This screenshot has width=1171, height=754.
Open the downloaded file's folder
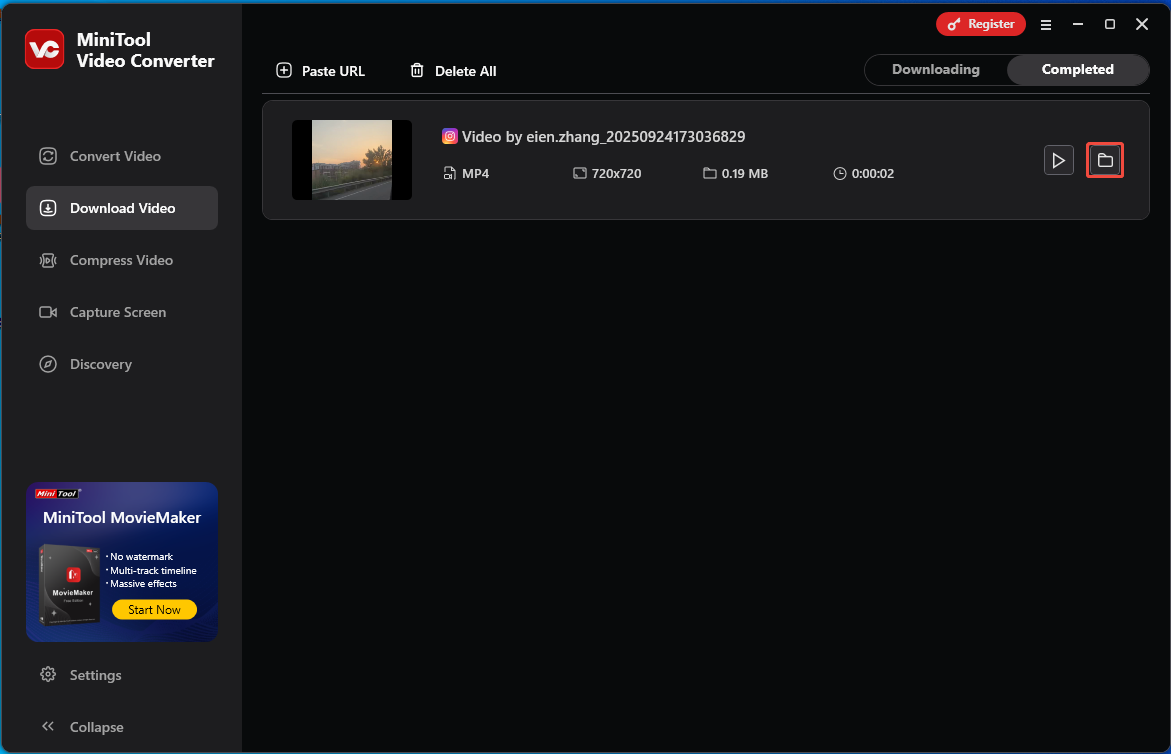pyautogui.click(x=1105, y=160)
